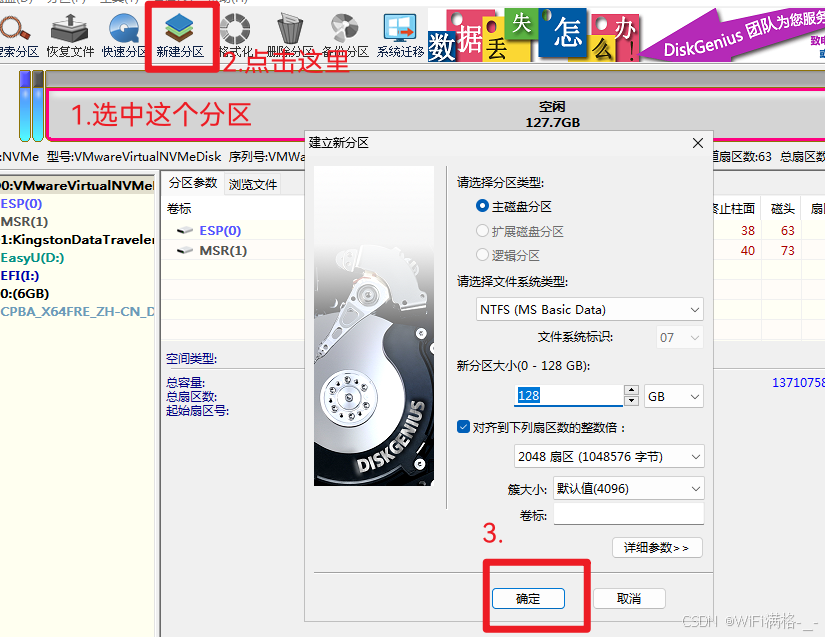Close the Create New Partition dialog
Screen dimensions: 825x637
698,143
